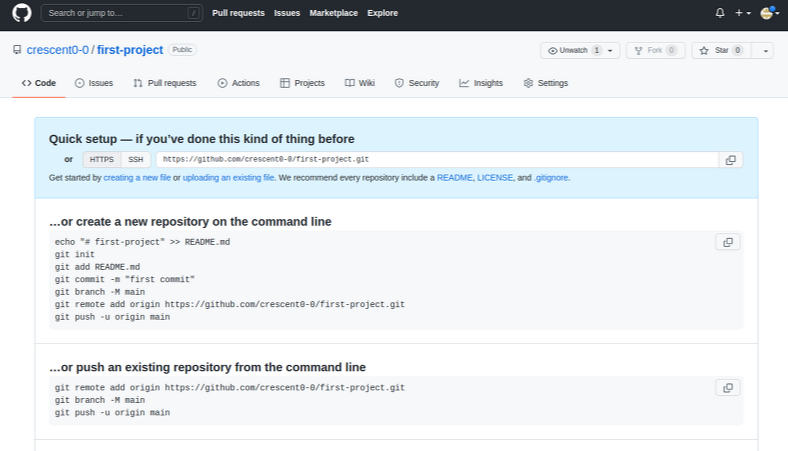The width and height of the screenshot is (788, 451).
Task: Click the 'git commit -m "first commit"' line
Action: point(125,280)
